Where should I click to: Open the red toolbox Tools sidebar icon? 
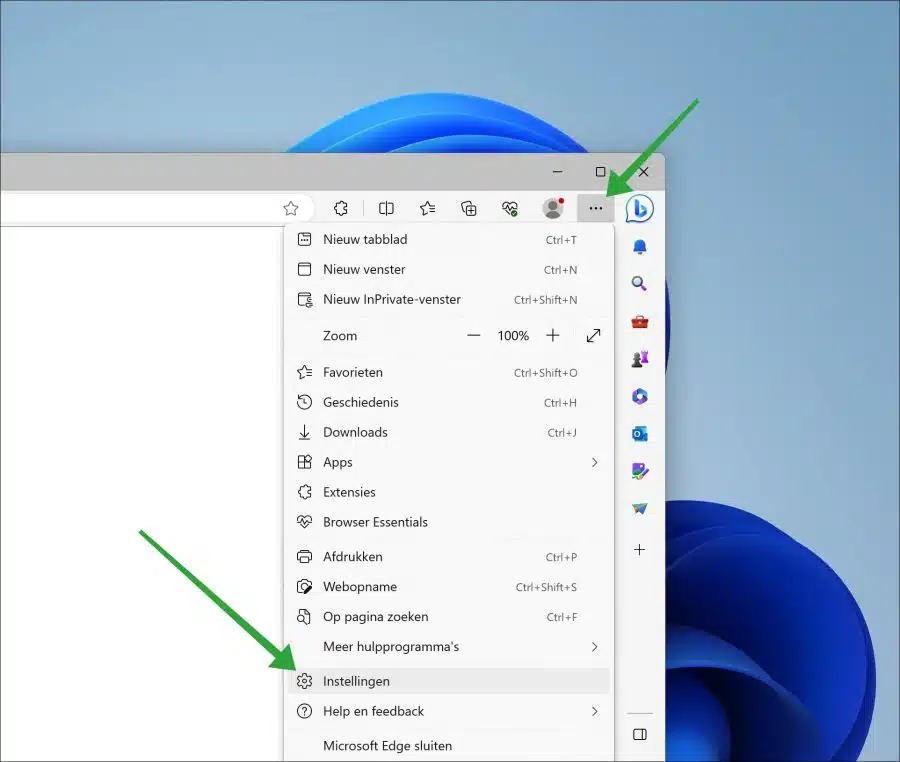click(639, 322)
